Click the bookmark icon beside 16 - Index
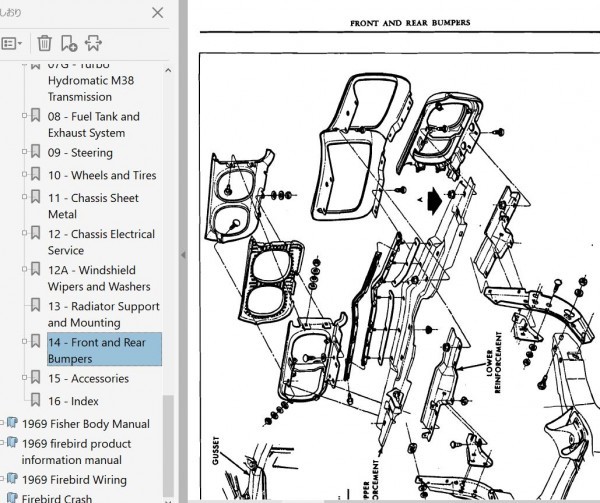The image size is (600, 503). coord(36,399)
